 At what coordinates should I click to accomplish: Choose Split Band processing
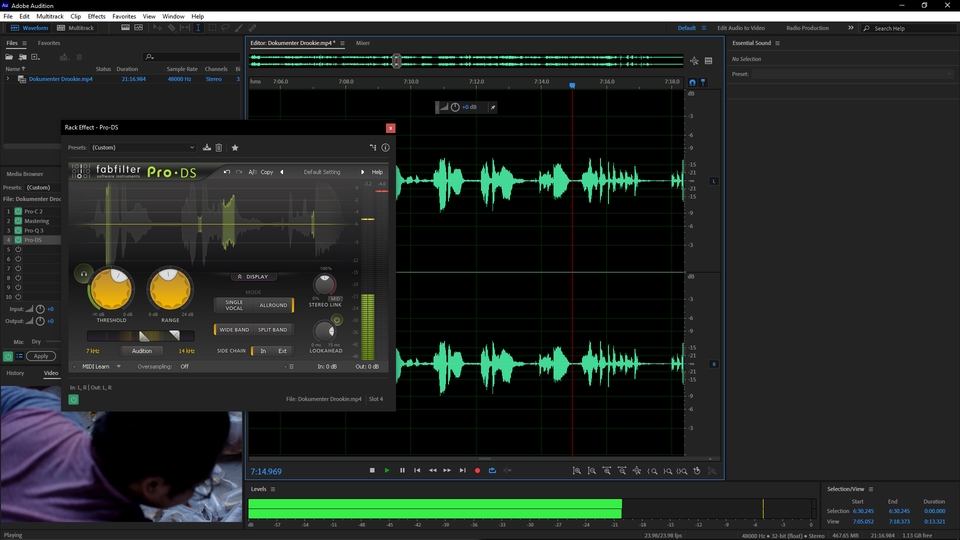(272, 330)
